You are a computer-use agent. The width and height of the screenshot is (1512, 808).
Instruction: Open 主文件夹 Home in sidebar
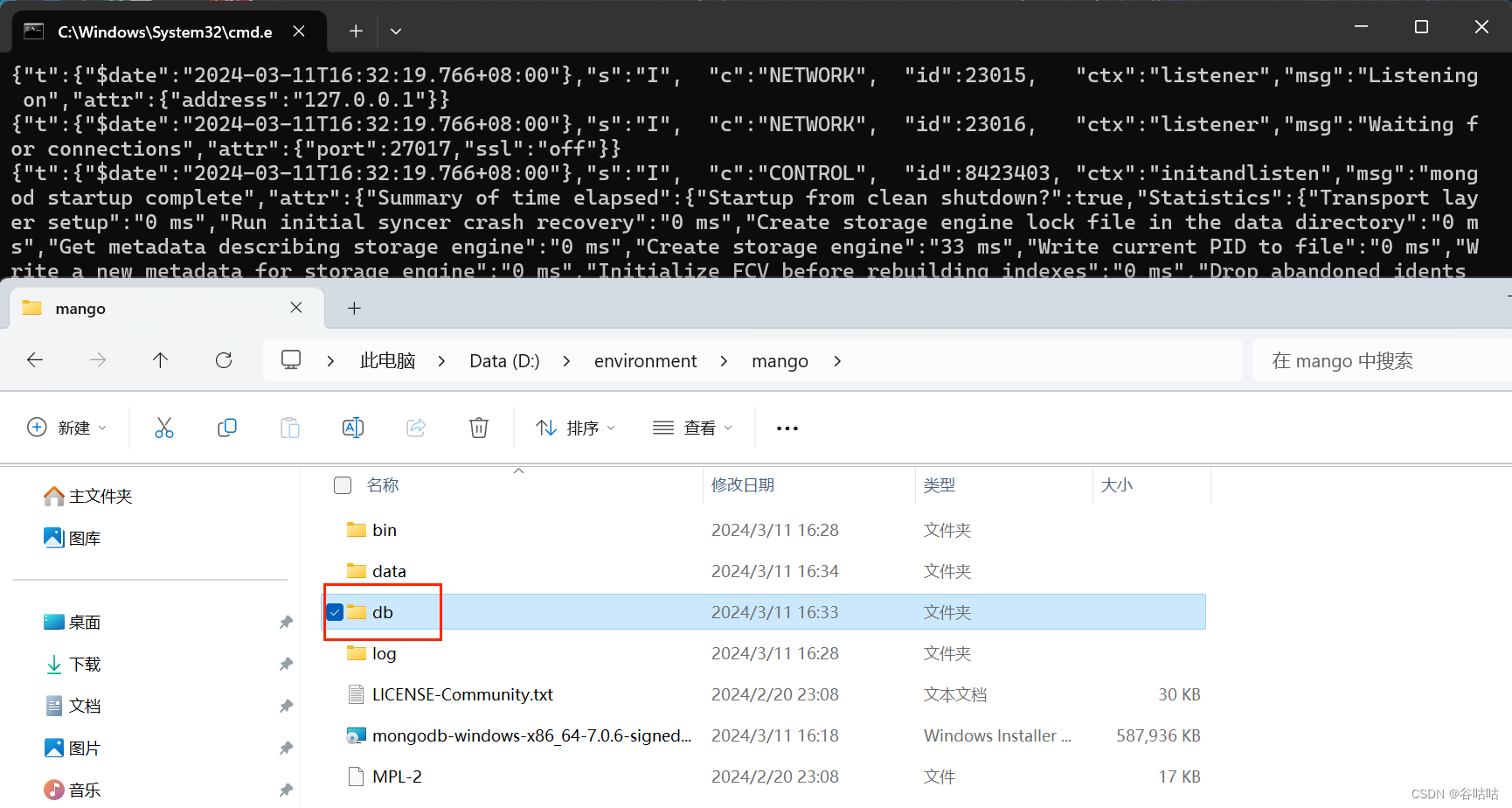point(88,497)
